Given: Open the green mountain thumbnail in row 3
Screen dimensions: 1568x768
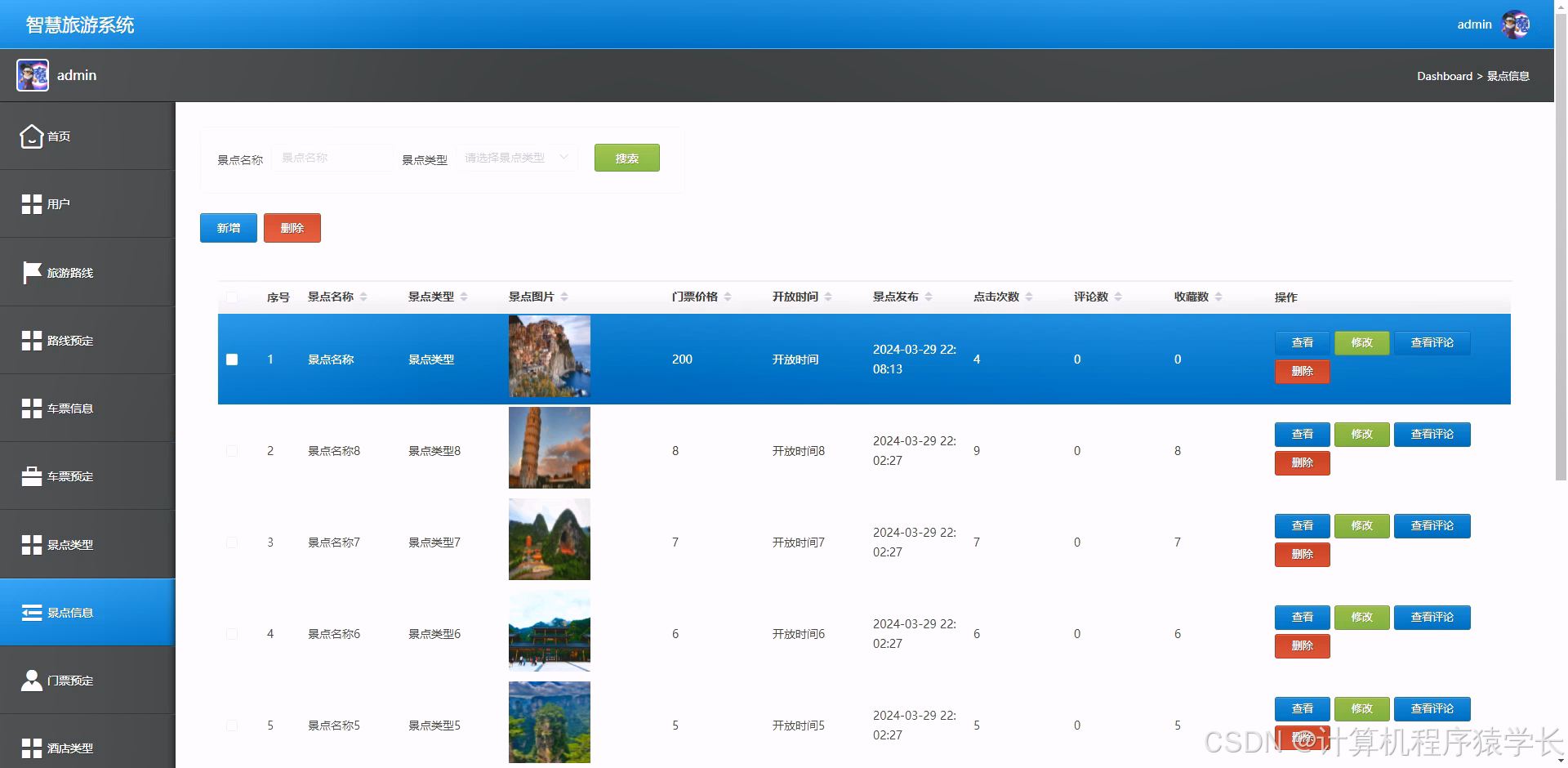Looking at the screenshot, I should [550, 539].
